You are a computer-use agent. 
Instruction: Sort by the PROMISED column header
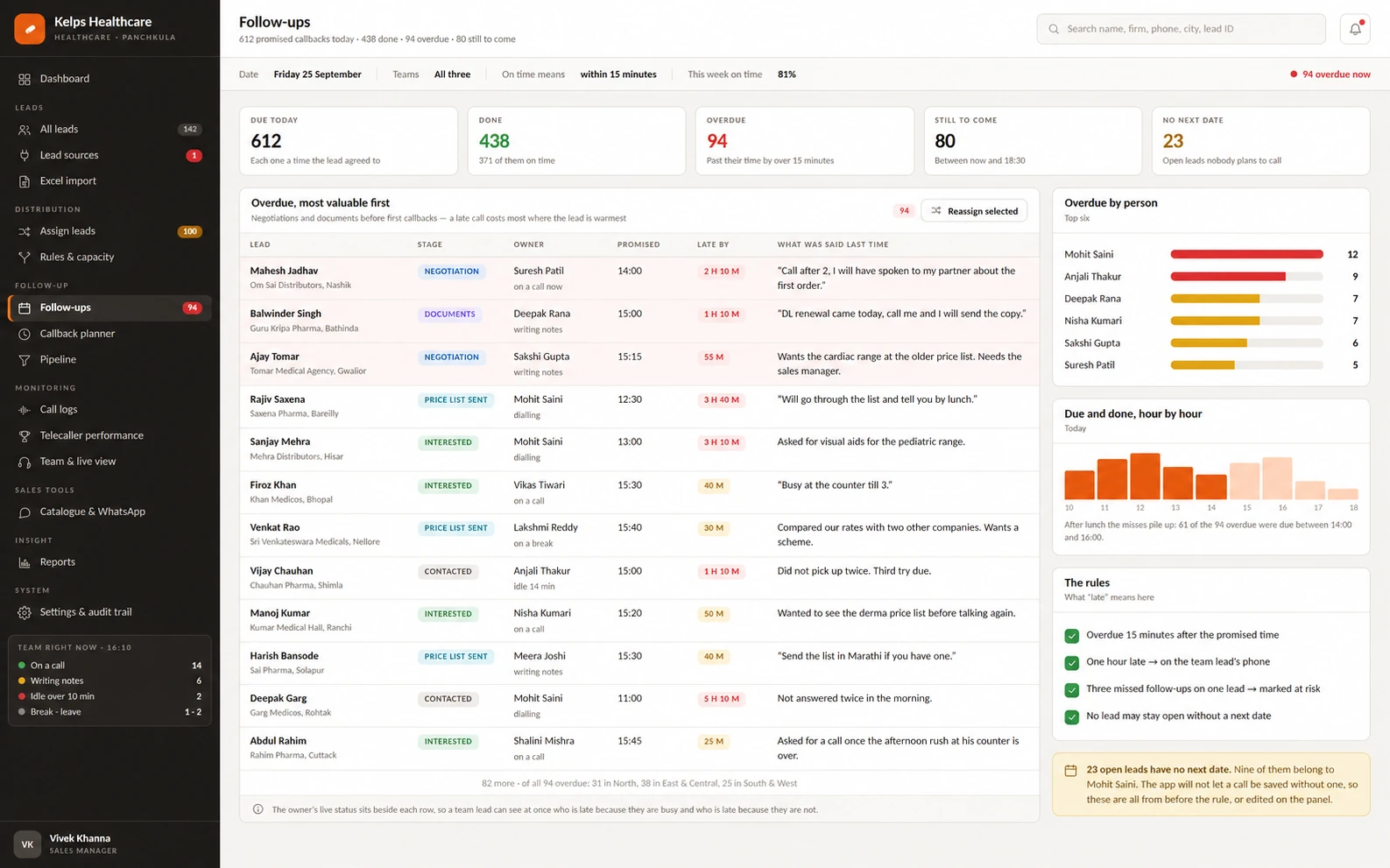point(639,244)
